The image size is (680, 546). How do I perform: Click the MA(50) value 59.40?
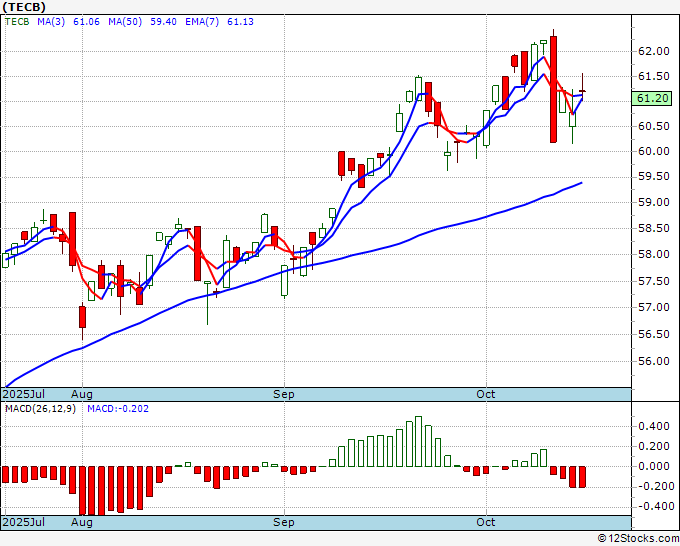coord(163,22)
